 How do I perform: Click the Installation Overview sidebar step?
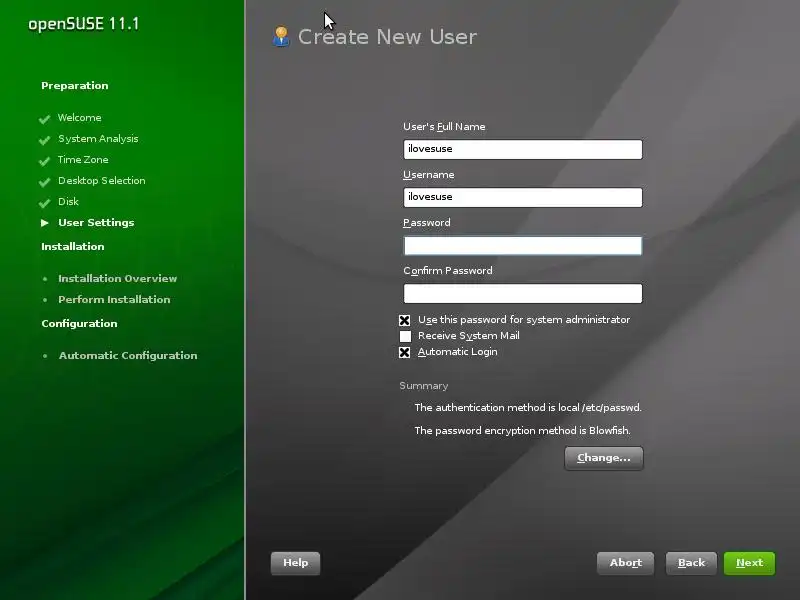click(117, 279)
